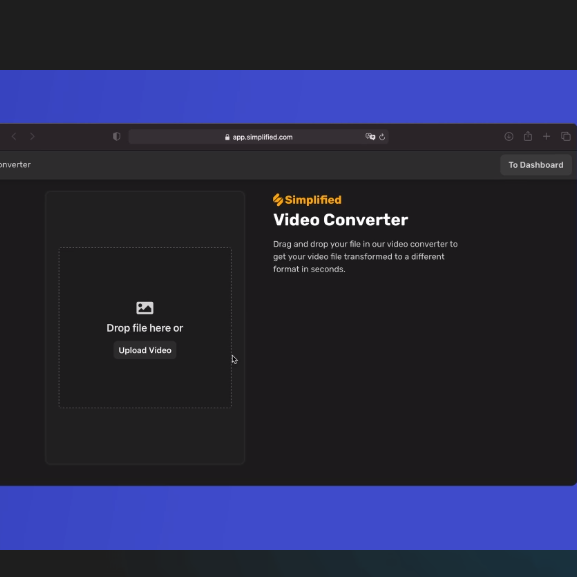Click the image icon in drop zone
Screen dimensions: 577x577
tap(145, 308)
